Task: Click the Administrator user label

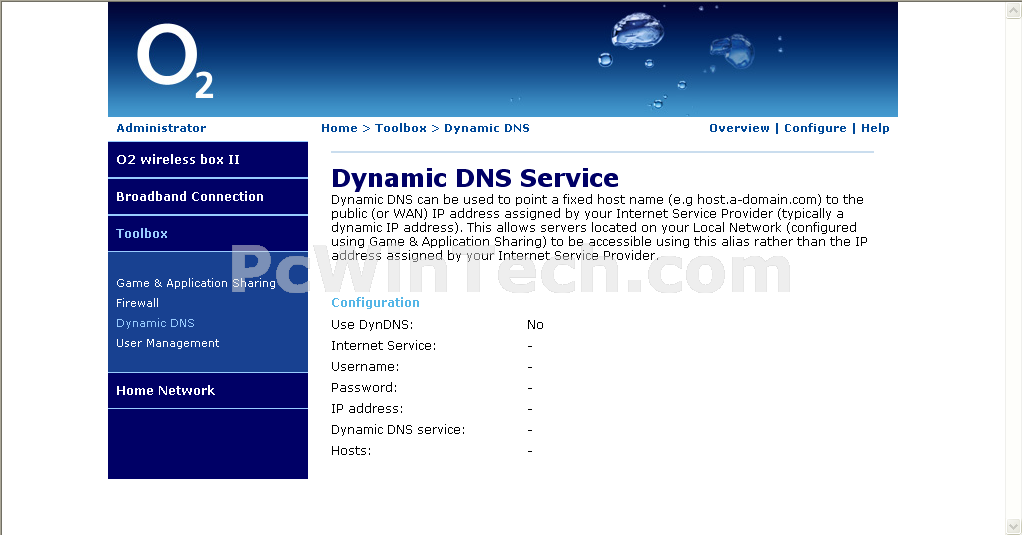Action: [x=161, y=128]
